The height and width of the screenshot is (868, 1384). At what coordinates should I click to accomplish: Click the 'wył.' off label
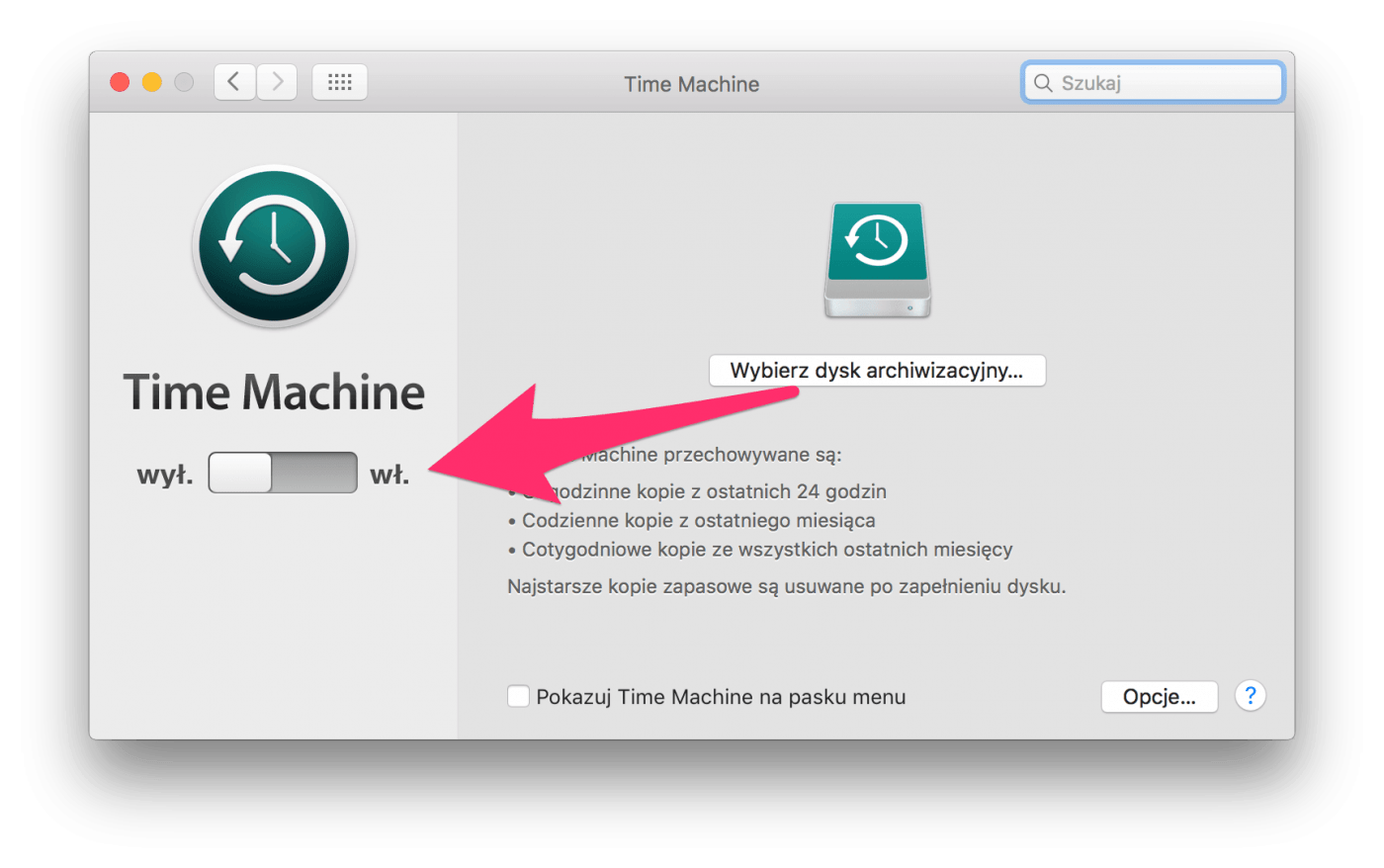coord(165,475)
